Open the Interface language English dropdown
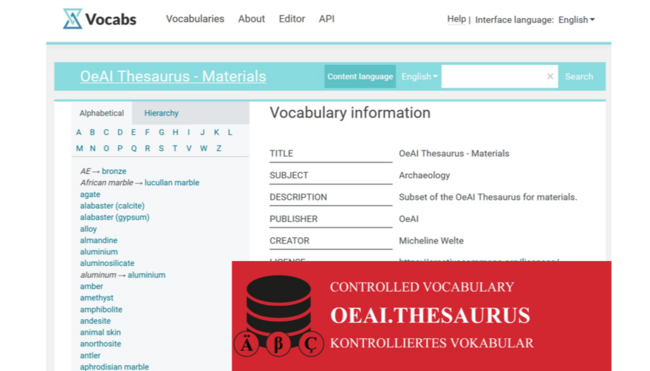Screen dimensions: 650x371 click(576, 19)
